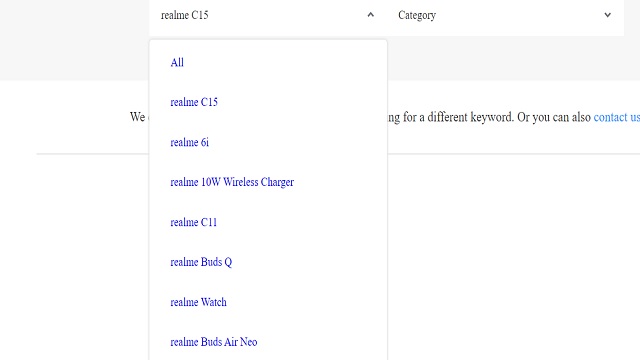The height and width of the screenshot is (360, 640).
Task: Select realme 6i from the list
Action: coord(189,142)
